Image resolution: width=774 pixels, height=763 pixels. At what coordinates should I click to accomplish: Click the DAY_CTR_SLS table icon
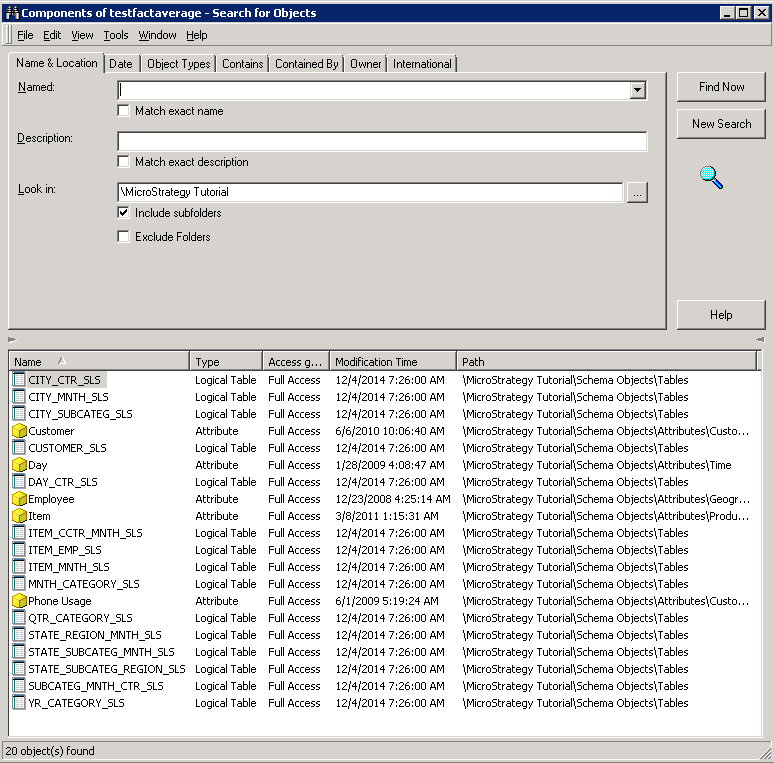coord(19,482)
